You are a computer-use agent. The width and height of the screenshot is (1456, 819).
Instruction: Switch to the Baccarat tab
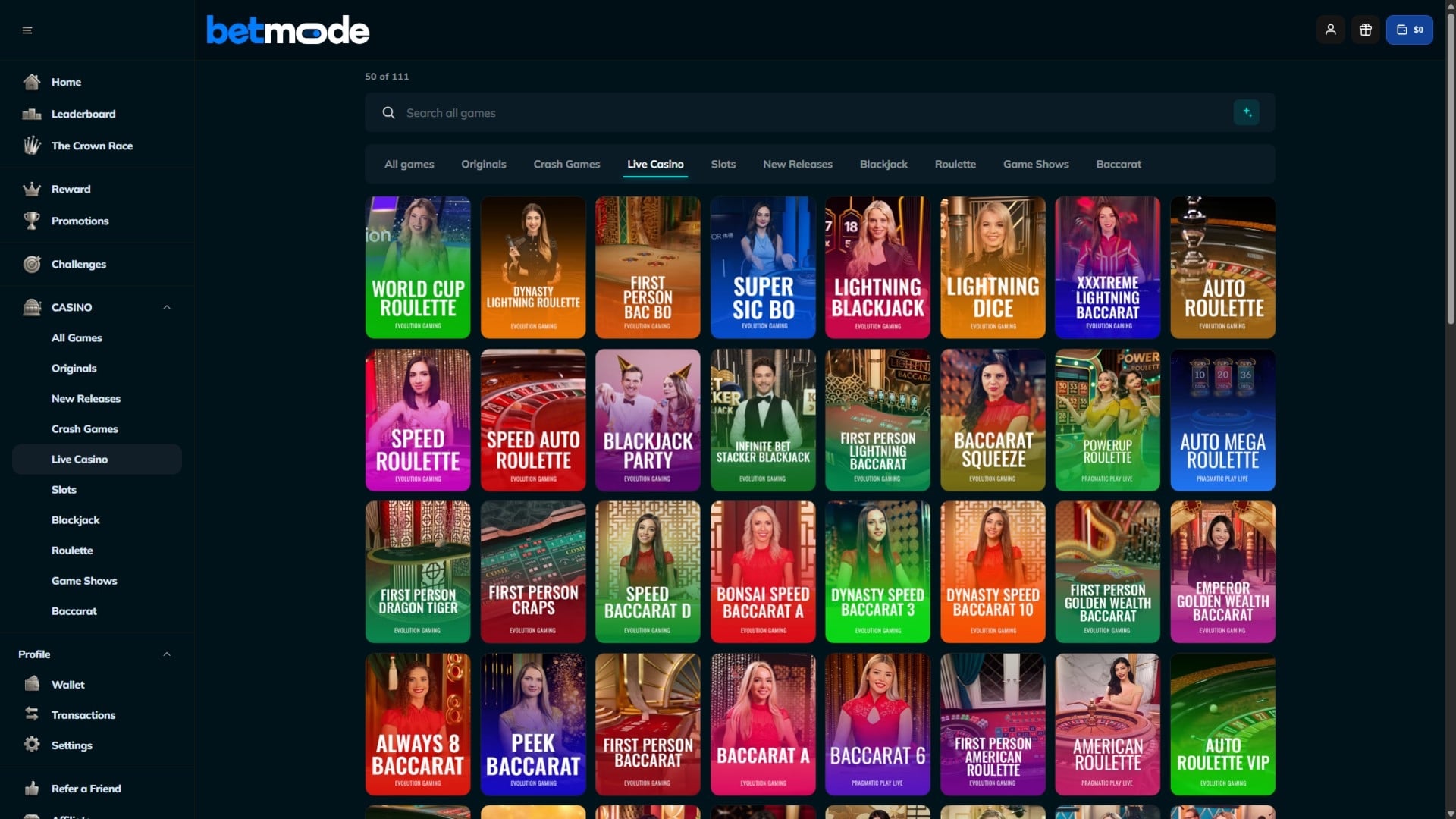[1119, 164]
